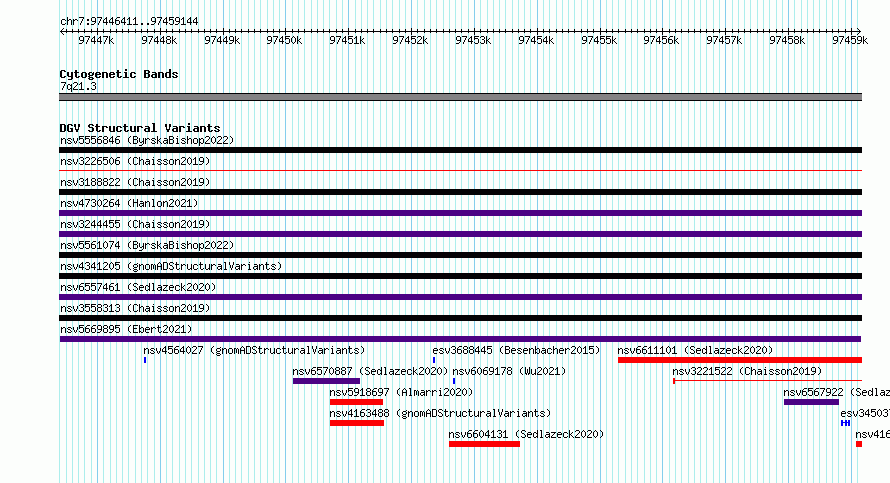Pick the 97455k ruler position label
Viewport: 890px width, 483px height.
point(599,40)
